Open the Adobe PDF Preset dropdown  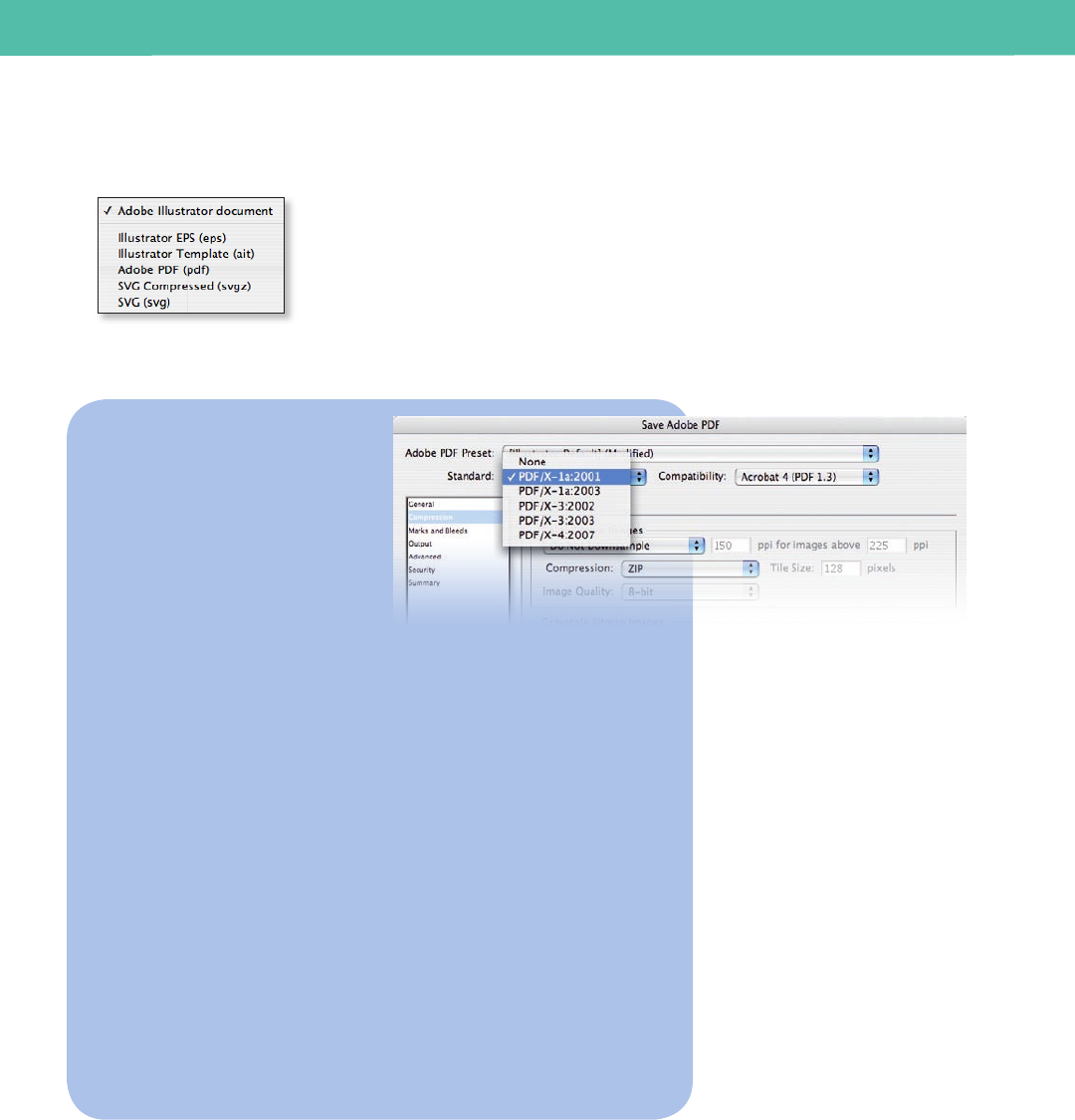coord(690,454)
